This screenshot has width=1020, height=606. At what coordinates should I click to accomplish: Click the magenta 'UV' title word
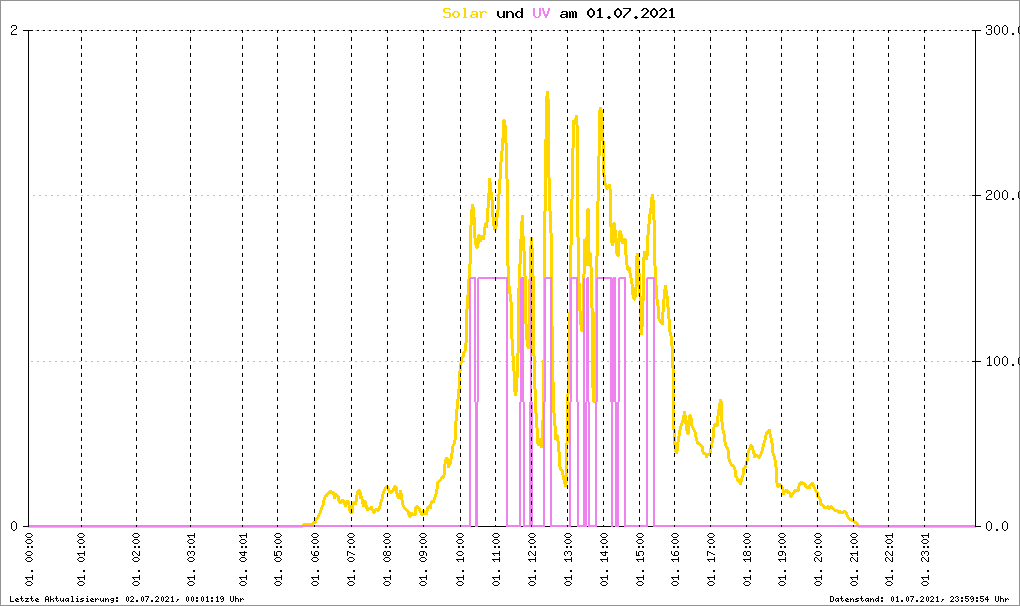pos(541,13)
